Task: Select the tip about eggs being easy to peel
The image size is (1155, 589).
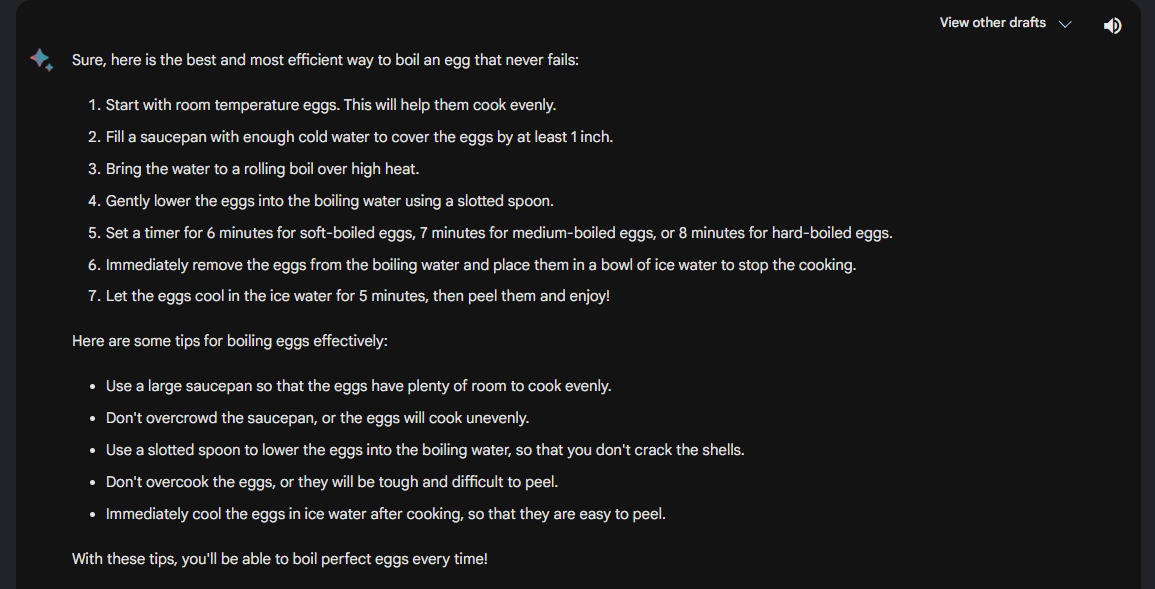Action: click(x=385, y=514)
